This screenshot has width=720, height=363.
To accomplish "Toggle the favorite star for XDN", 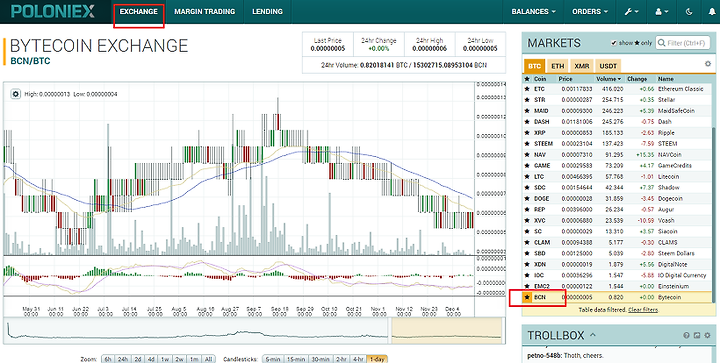I will (x=527, y=264).
